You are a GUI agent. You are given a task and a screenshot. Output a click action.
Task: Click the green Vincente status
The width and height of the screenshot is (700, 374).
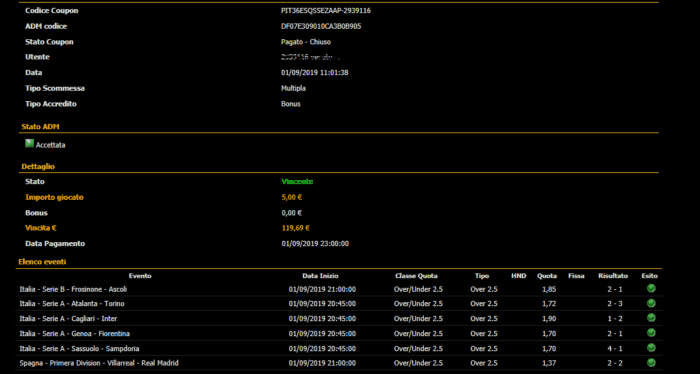(x=297, y=182)
